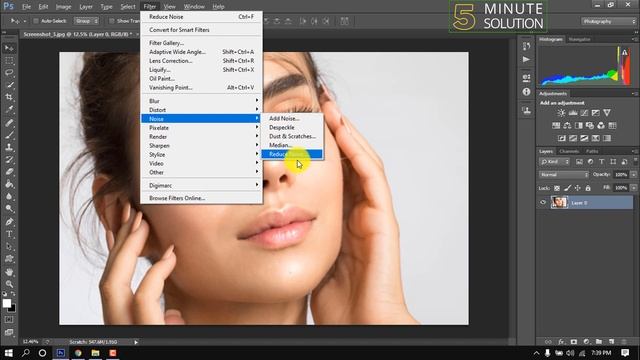Toggle Lock image pixels brush icon
640x360 pixels.
point(567,188)
